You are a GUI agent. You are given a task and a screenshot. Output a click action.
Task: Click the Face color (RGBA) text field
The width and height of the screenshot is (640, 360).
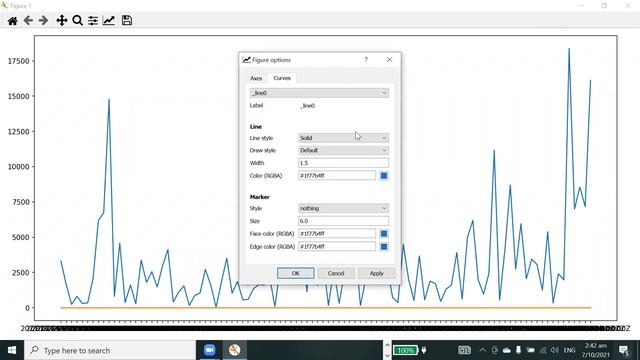pyautogui.click(x=337, y=233)
